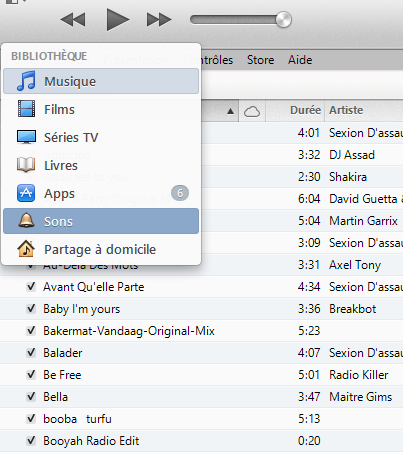403x454 pixels.
Task: Select the song Bella
Action: tap(56, 397)
